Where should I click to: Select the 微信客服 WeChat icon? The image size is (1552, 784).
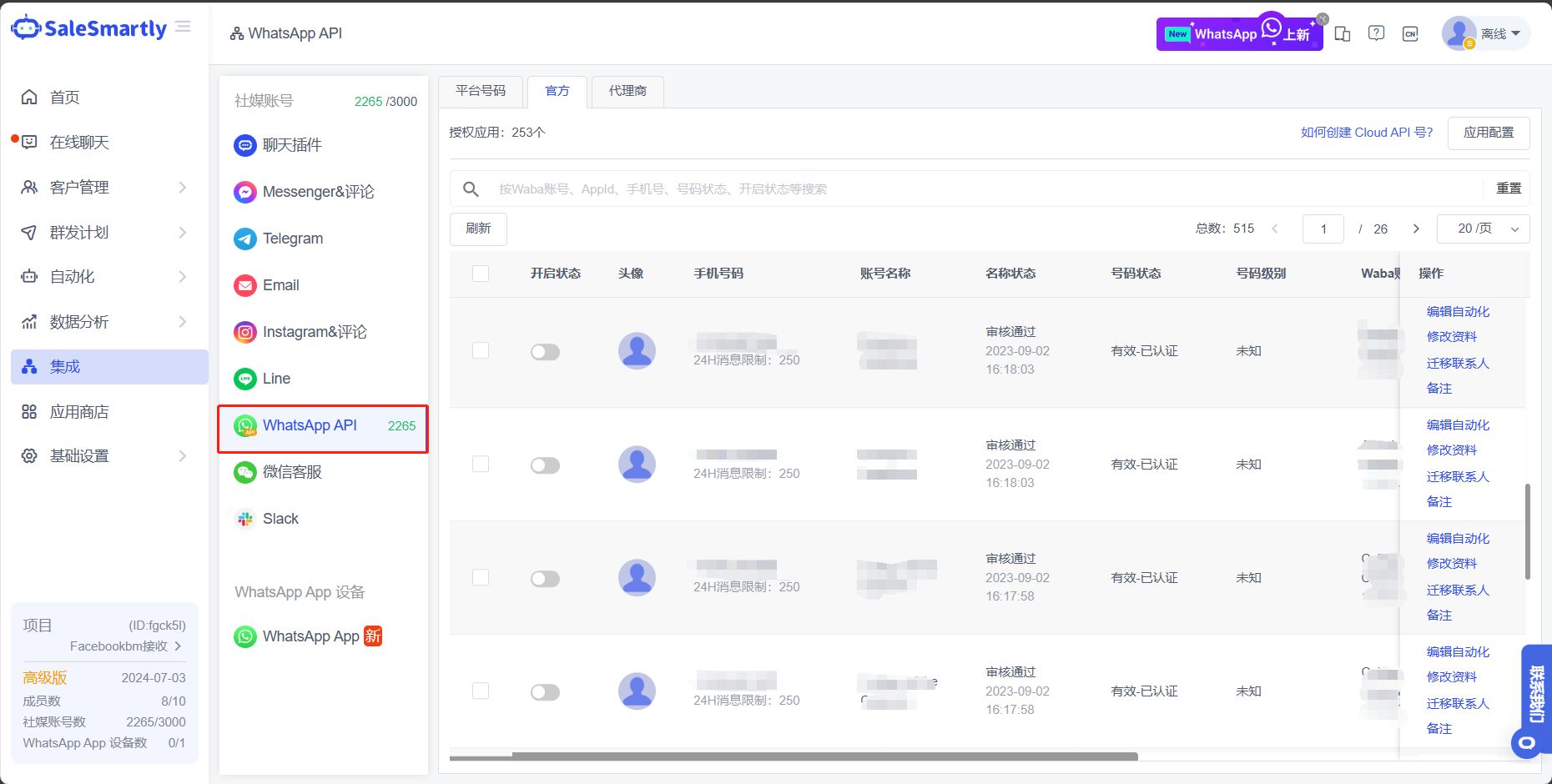[x=245, y=472]
